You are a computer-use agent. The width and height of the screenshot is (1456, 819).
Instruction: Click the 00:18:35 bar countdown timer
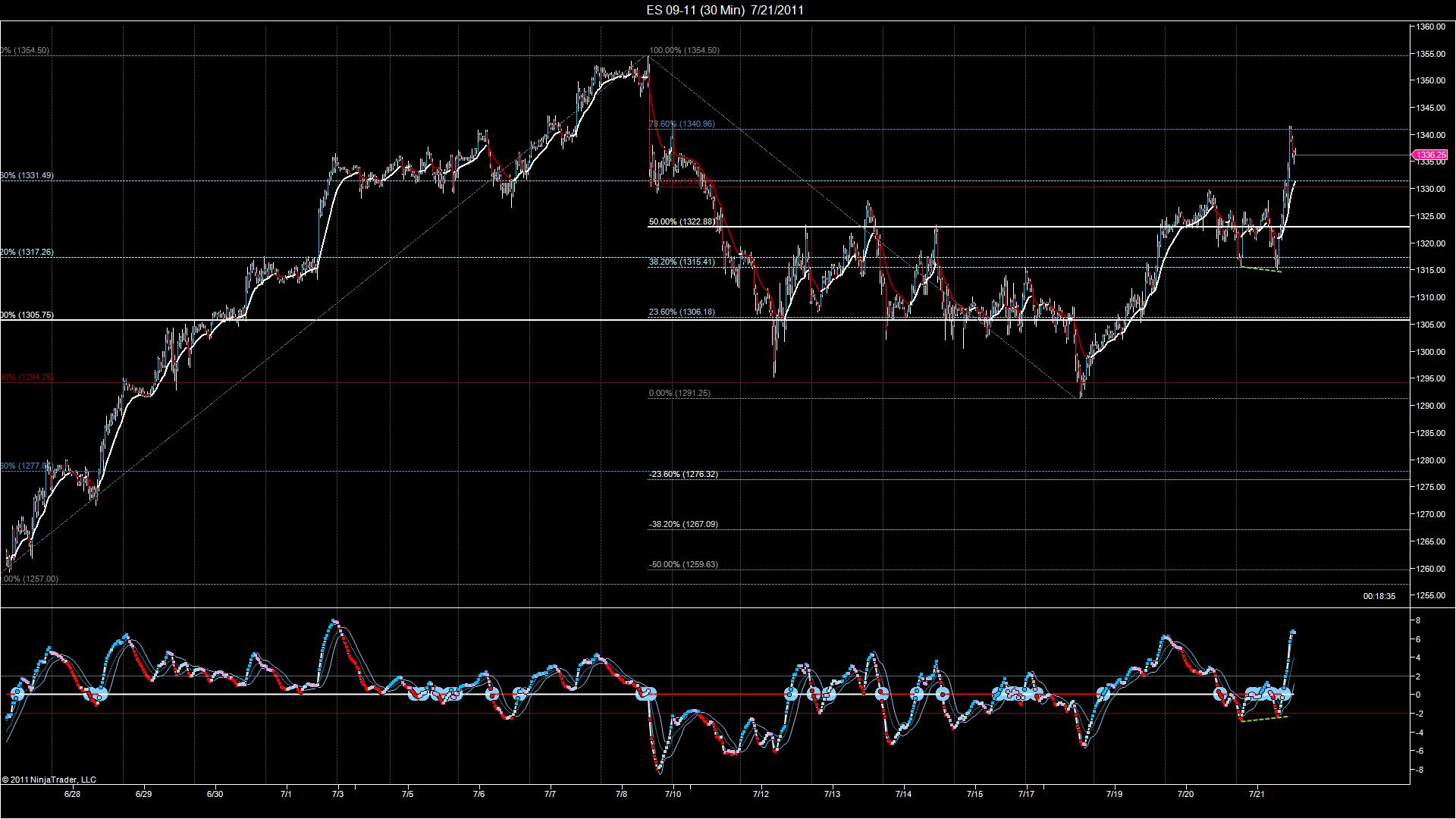[1379, 596]
